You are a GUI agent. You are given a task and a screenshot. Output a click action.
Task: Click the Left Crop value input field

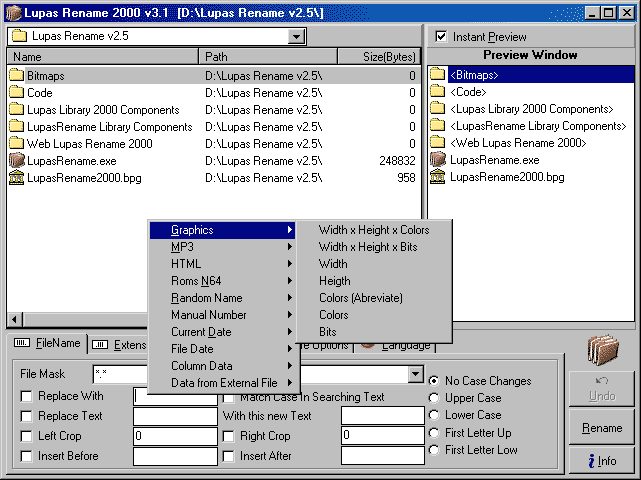[175, 436]
